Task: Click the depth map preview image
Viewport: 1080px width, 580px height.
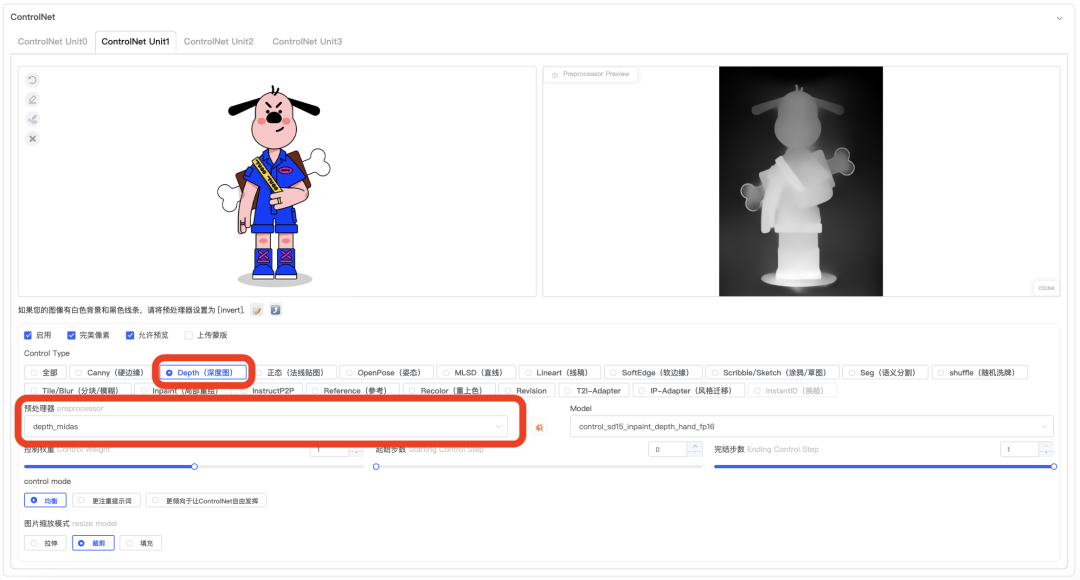Action: (x=800, y=181)
